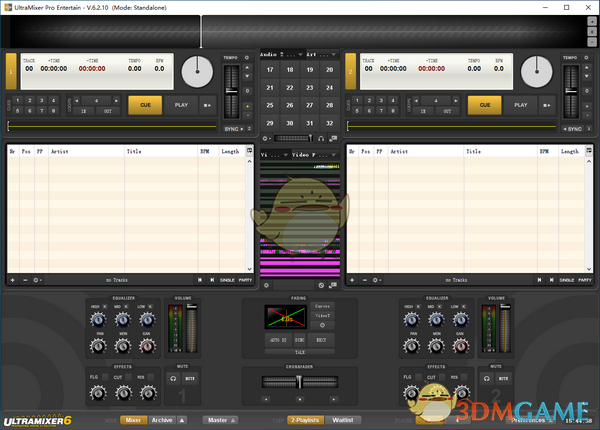Click TALK button in fading panel

tap(300, 352)
